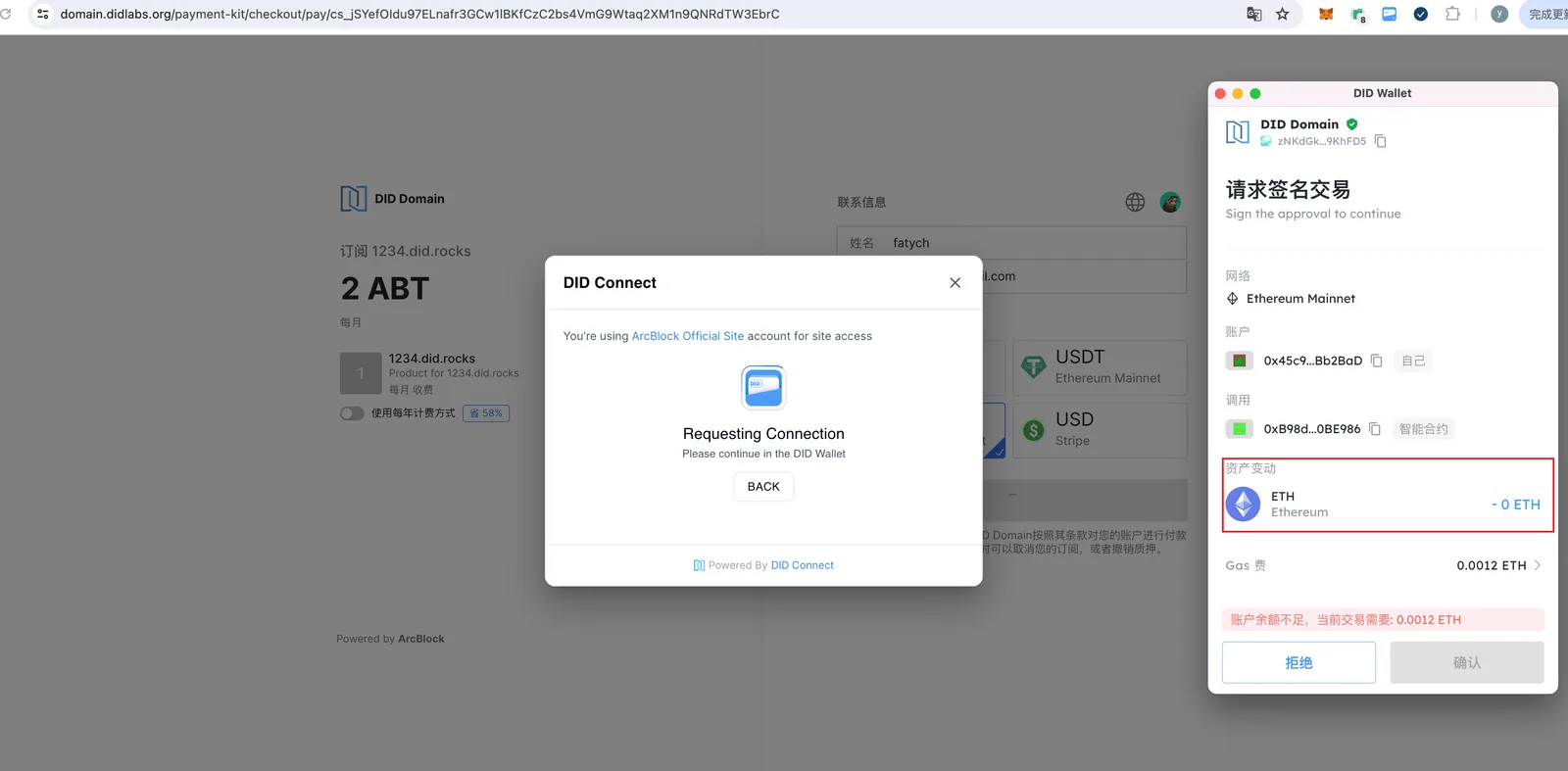The image size is (1568, 771).
Task: Open the MetaMask fox extension
Action: tap(1326, 14)
